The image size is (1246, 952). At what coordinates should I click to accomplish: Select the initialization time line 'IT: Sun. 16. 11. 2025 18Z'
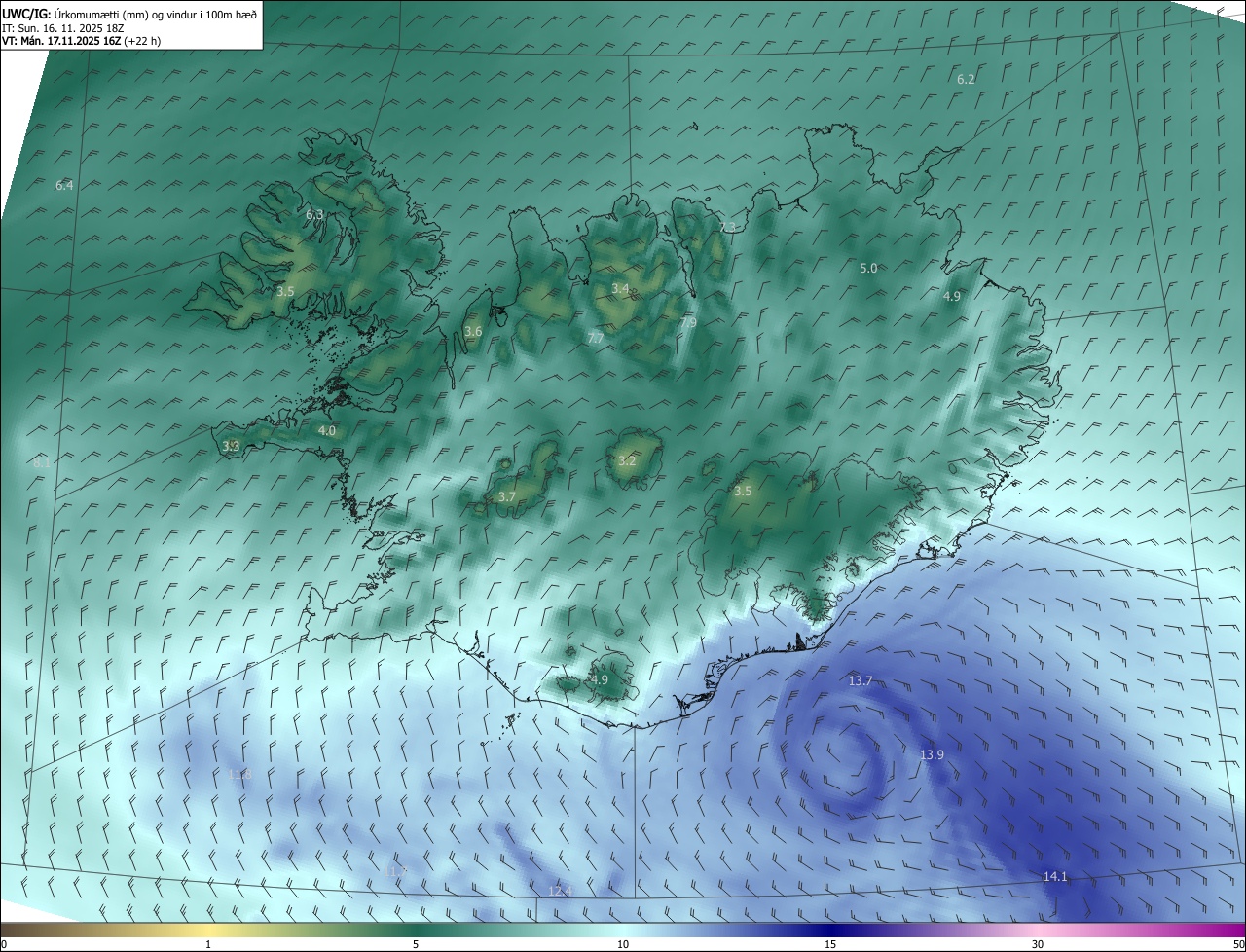pyautogui.click(x=63, y=28)
